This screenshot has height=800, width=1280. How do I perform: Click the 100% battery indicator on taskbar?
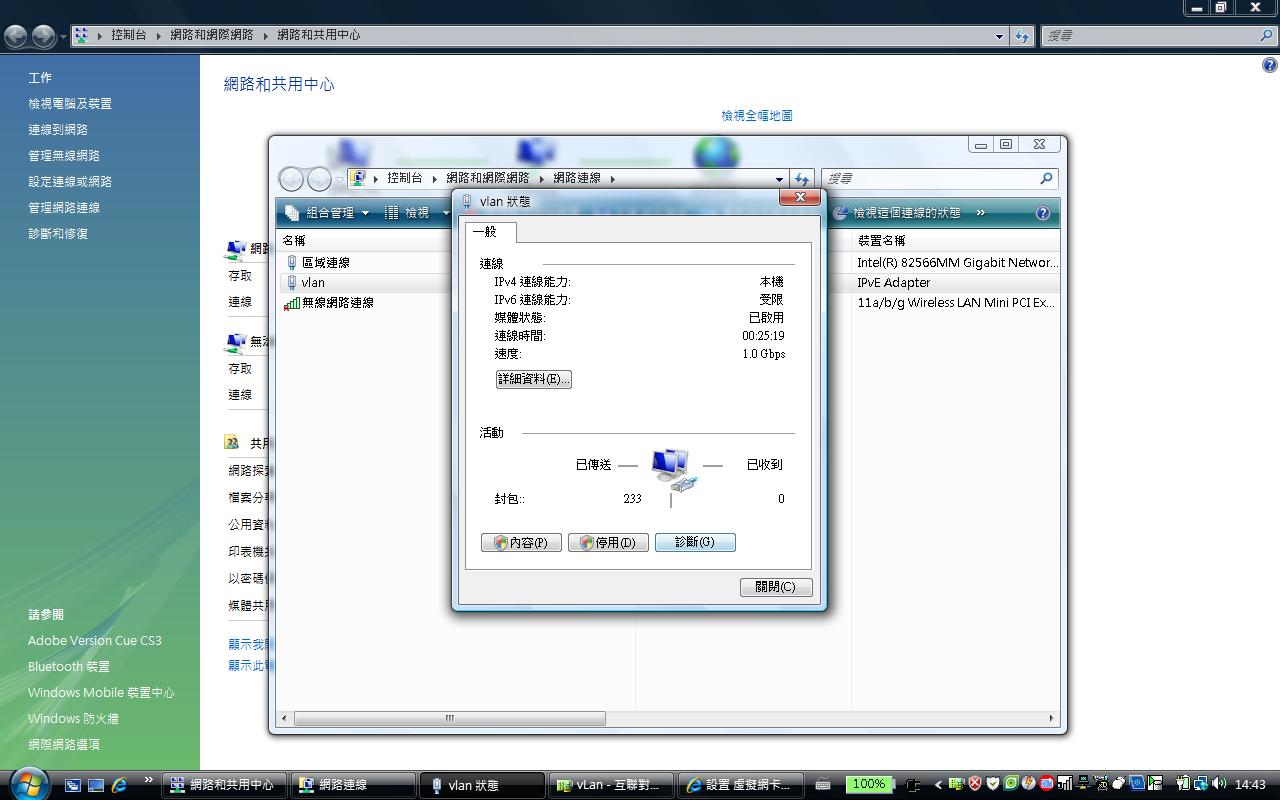pyautogui.click(x=868, y=784)
